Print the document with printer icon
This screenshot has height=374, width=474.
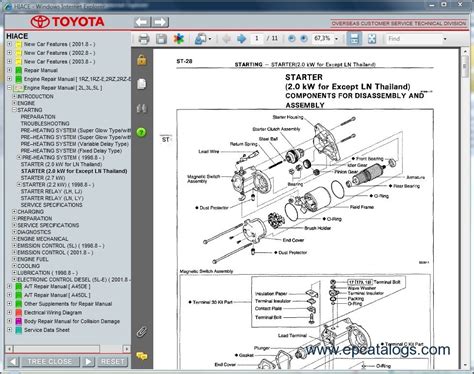tap(144, 39)
